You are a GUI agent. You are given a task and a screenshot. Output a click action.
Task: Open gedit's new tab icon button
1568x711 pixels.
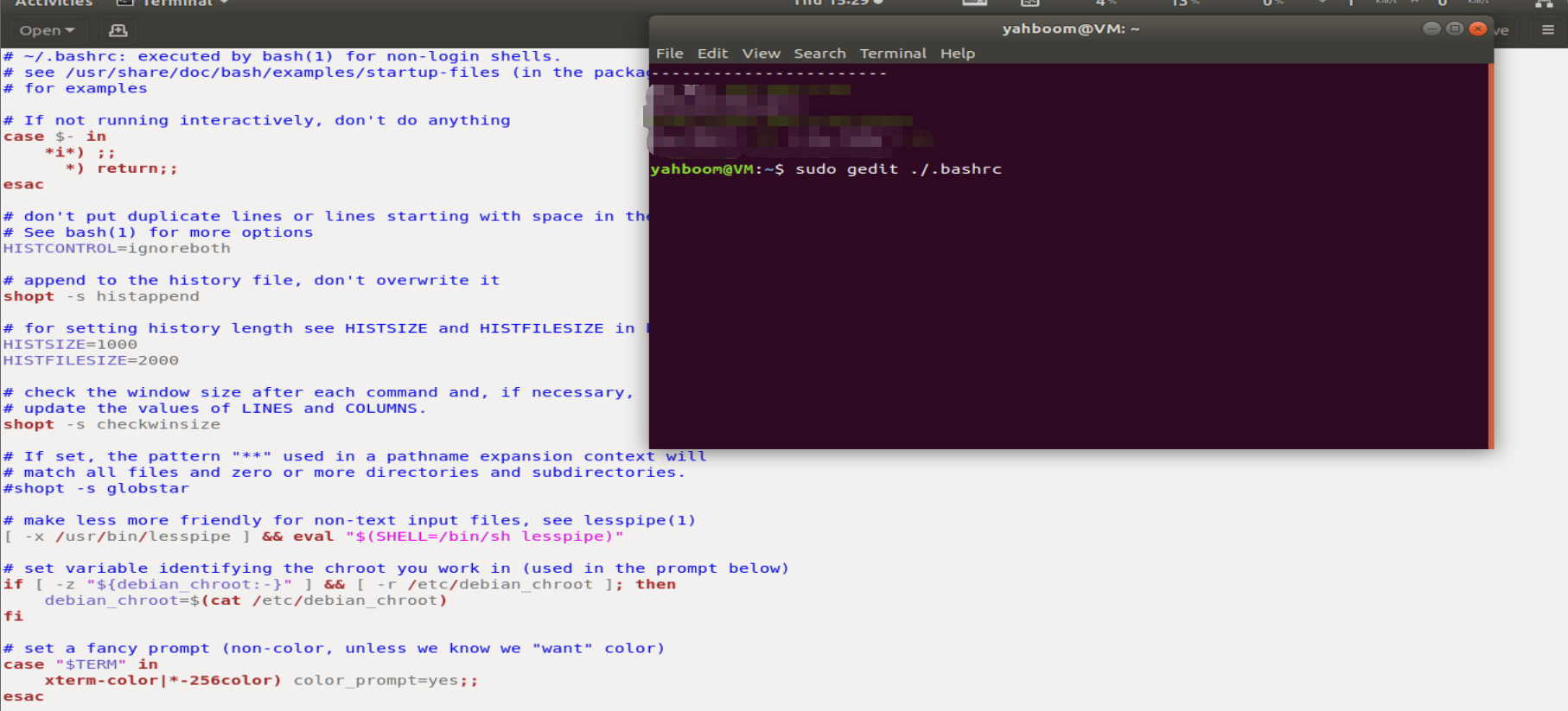click(x=118, y=30)
